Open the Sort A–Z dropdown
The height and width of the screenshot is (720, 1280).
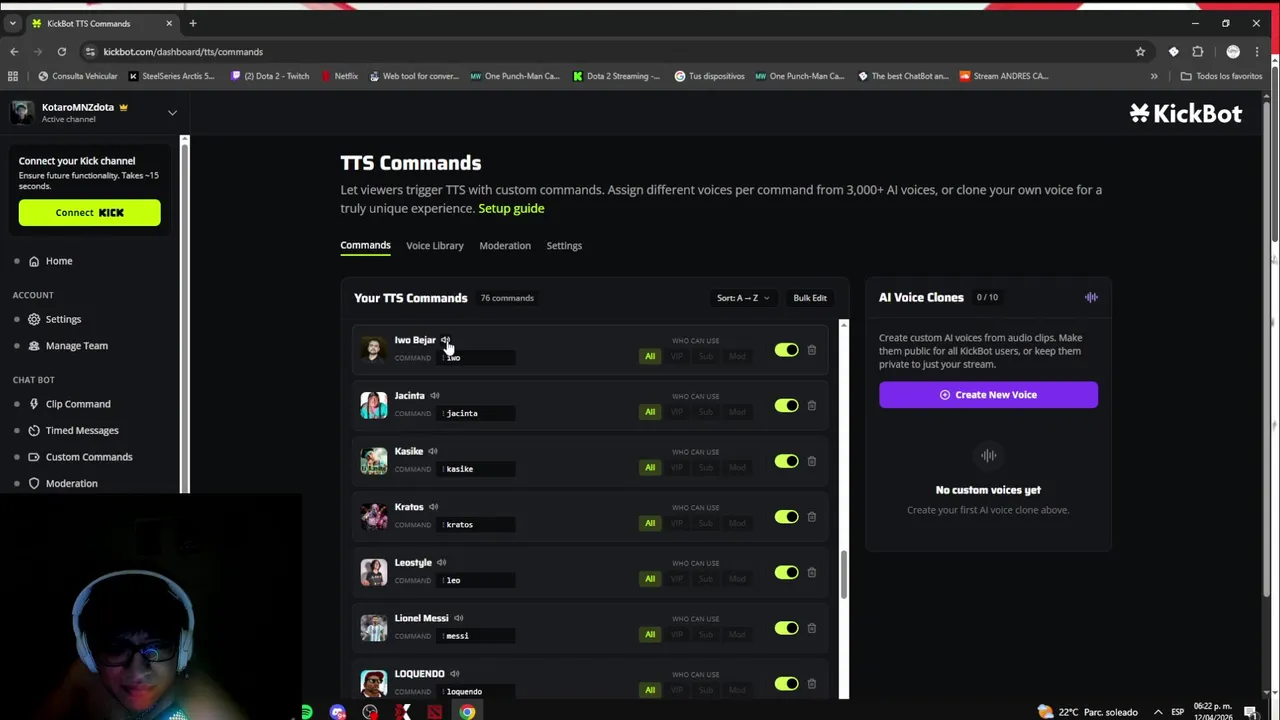(743, 298)
